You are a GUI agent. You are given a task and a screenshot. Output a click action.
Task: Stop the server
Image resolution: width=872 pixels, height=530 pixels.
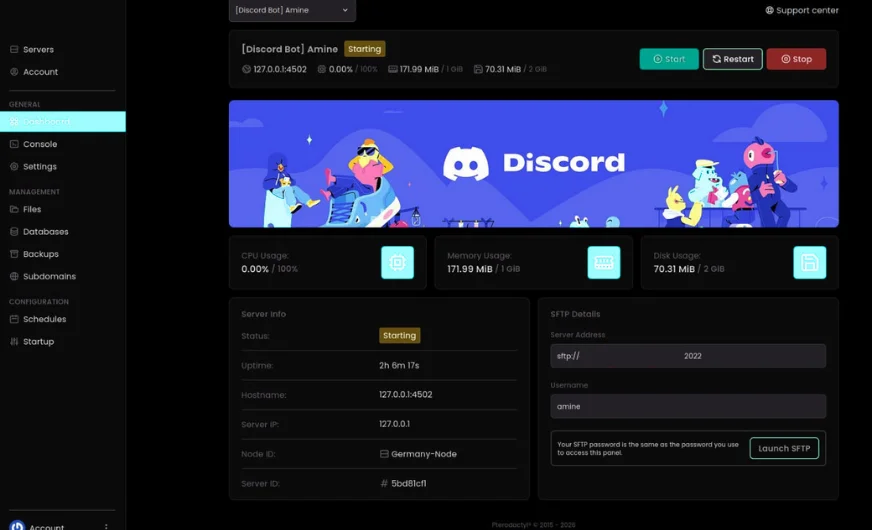click(796, 59)
